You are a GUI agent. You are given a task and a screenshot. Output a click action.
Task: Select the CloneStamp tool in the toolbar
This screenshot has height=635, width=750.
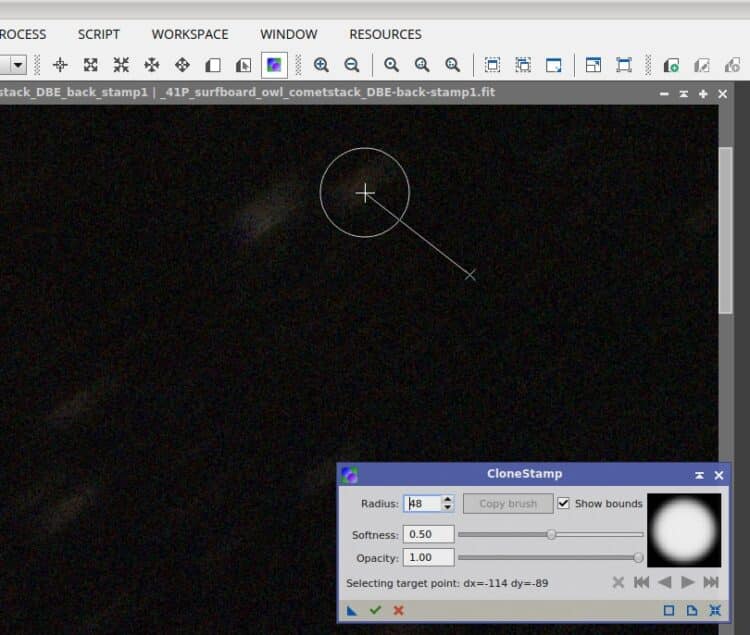(x=274, y=65)
